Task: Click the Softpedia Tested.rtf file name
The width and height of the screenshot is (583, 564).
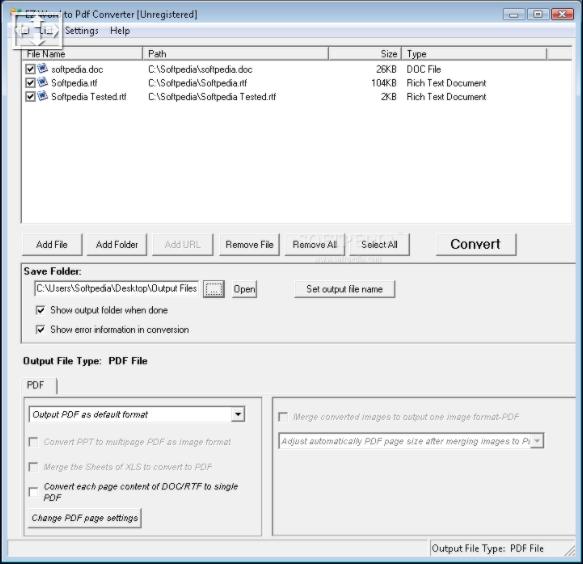Action: point(89,97)
